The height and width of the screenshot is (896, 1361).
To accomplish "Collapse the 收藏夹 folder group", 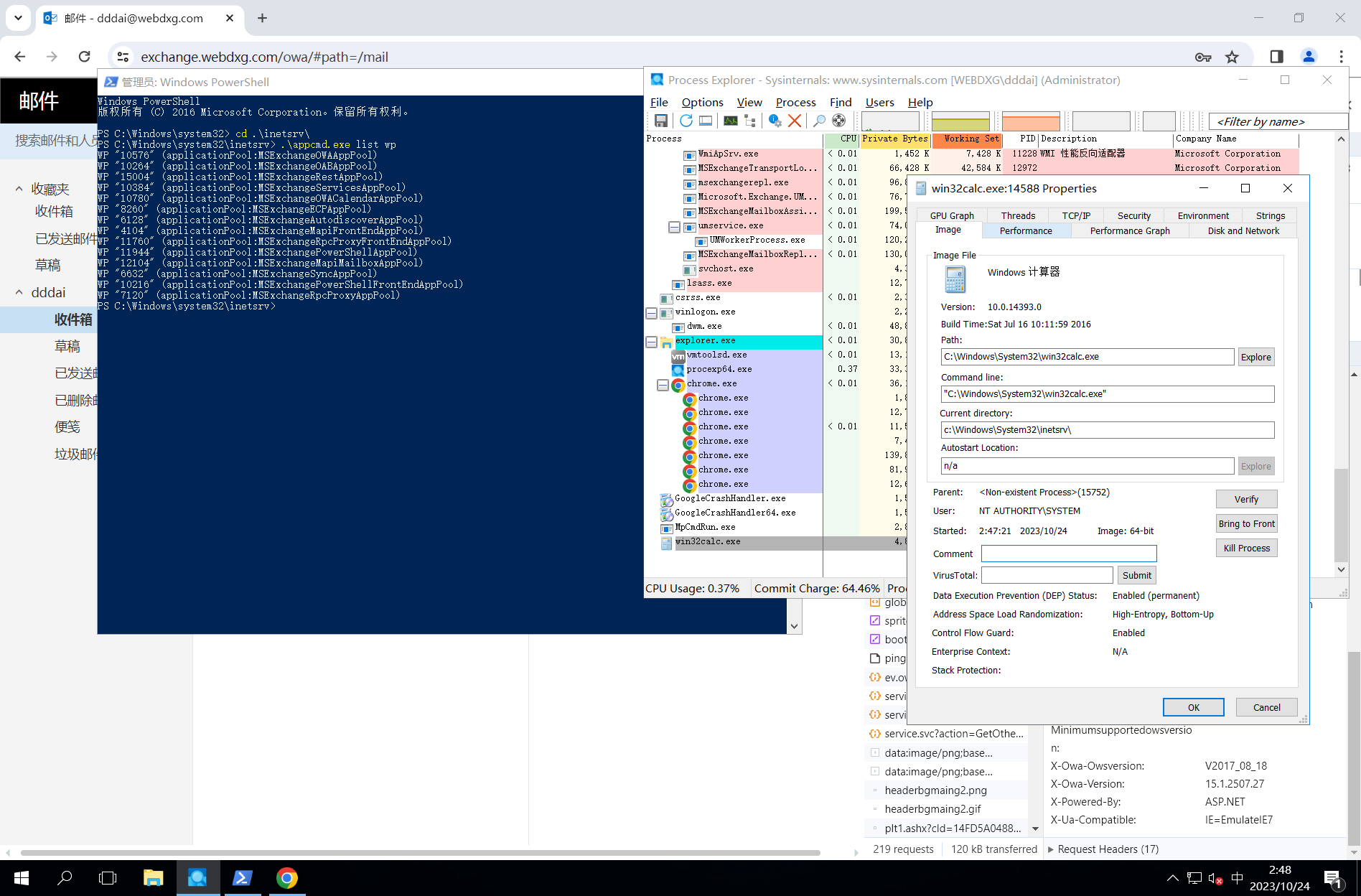I will [x=19, y=189].
